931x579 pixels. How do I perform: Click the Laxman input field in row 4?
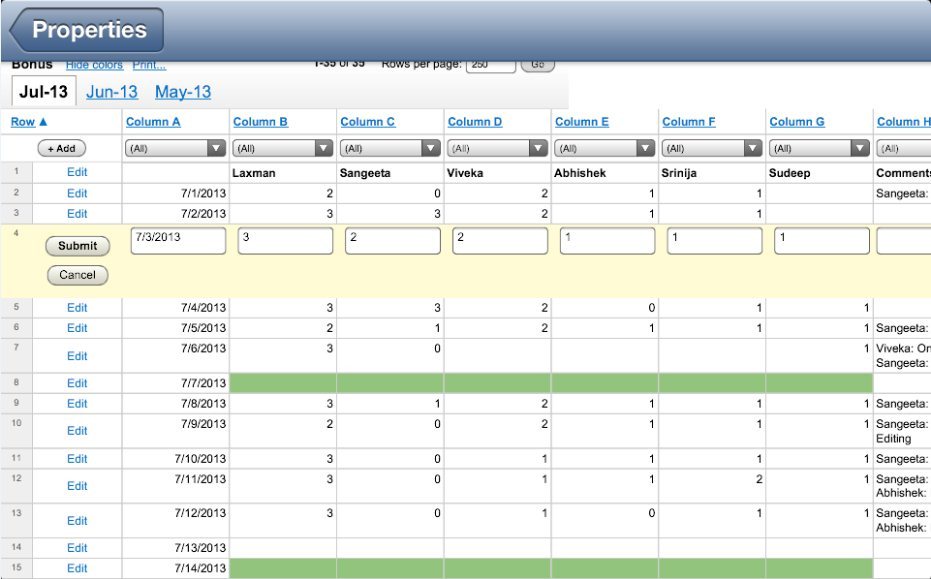click(x=286, y=241)
